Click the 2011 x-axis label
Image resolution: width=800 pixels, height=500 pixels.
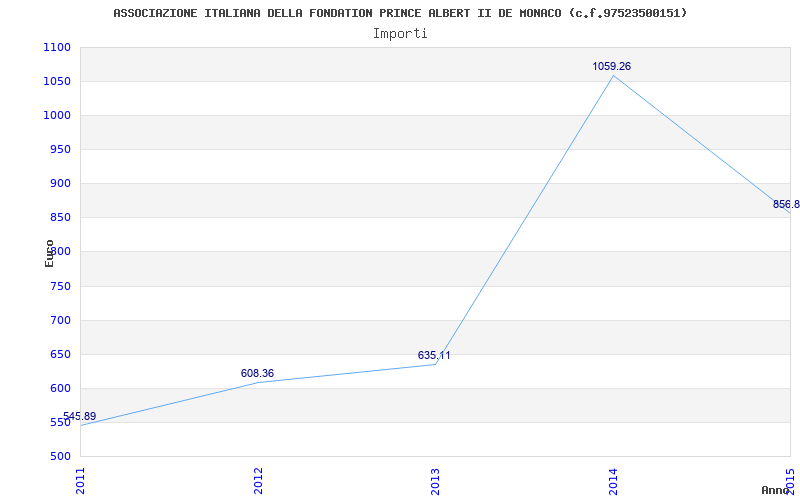(x=80, y=481)
